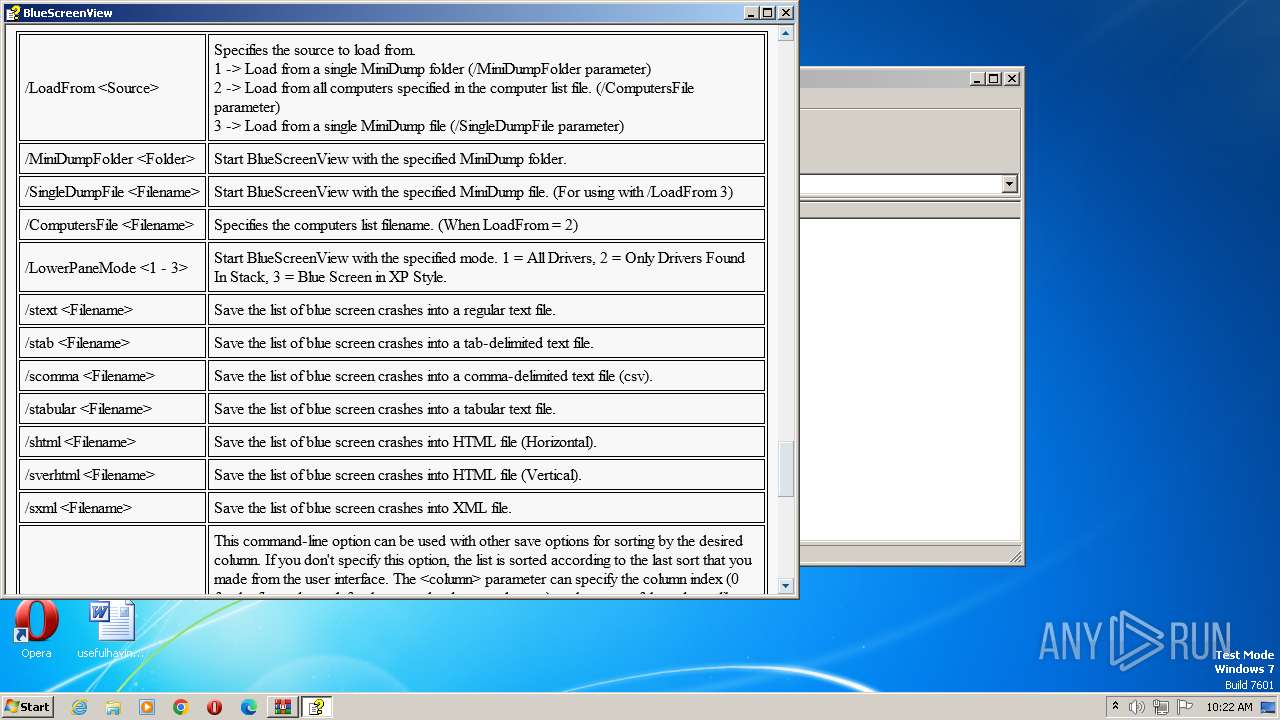Maximize the background window
The width and height of the screenshot is (1280, 720).
click(994, 78)
